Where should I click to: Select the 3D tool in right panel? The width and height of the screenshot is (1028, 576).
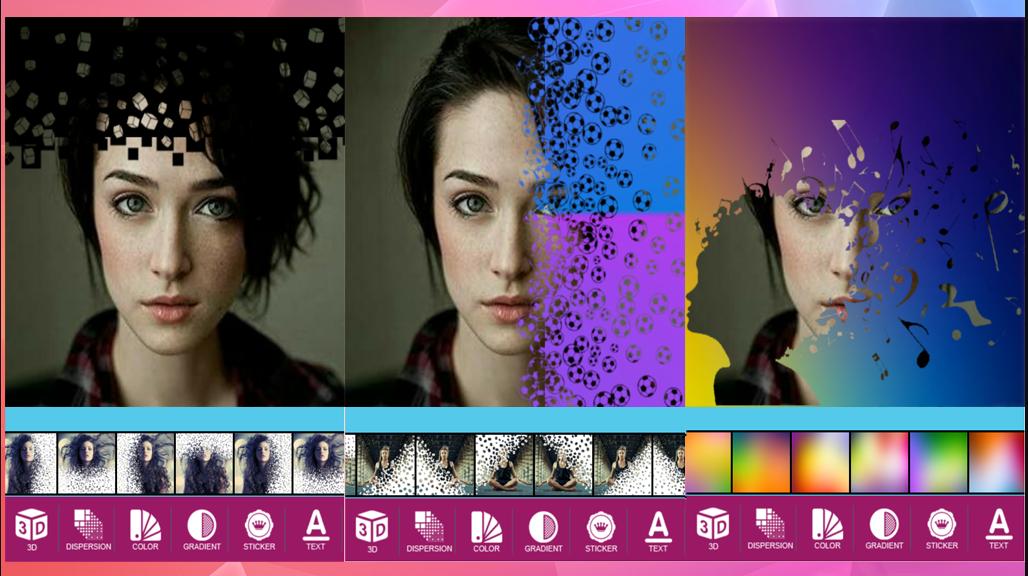tap(713, 527)
